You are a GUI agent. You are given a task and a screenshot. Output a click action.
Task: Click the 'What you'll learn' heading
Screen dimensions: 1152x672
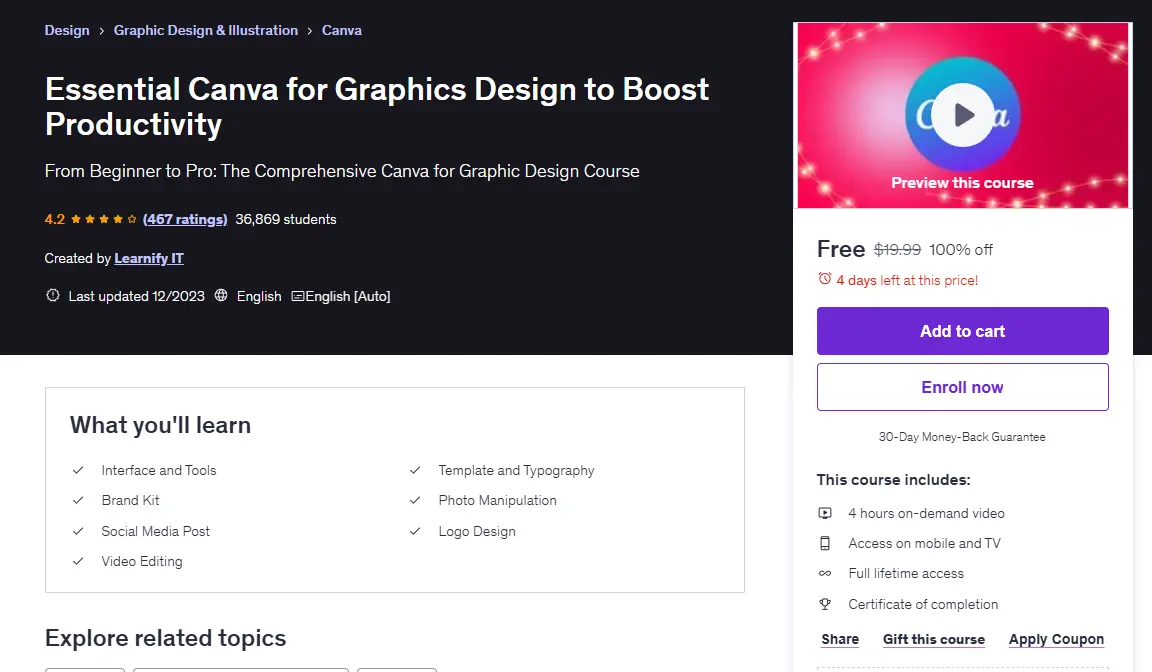click(x=160, y=424)
